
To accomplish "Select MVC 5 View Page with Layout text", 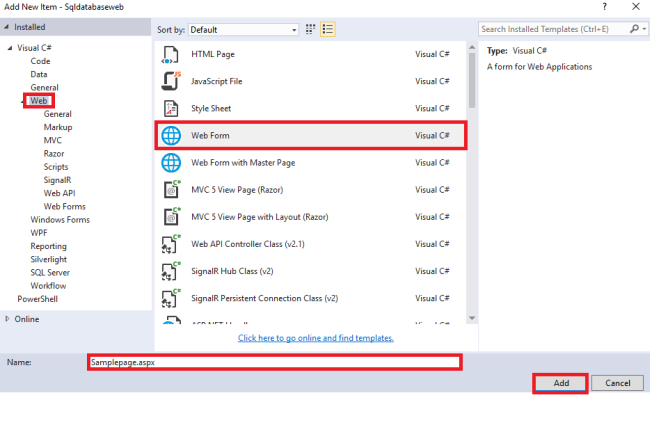I will pos(260,217).
